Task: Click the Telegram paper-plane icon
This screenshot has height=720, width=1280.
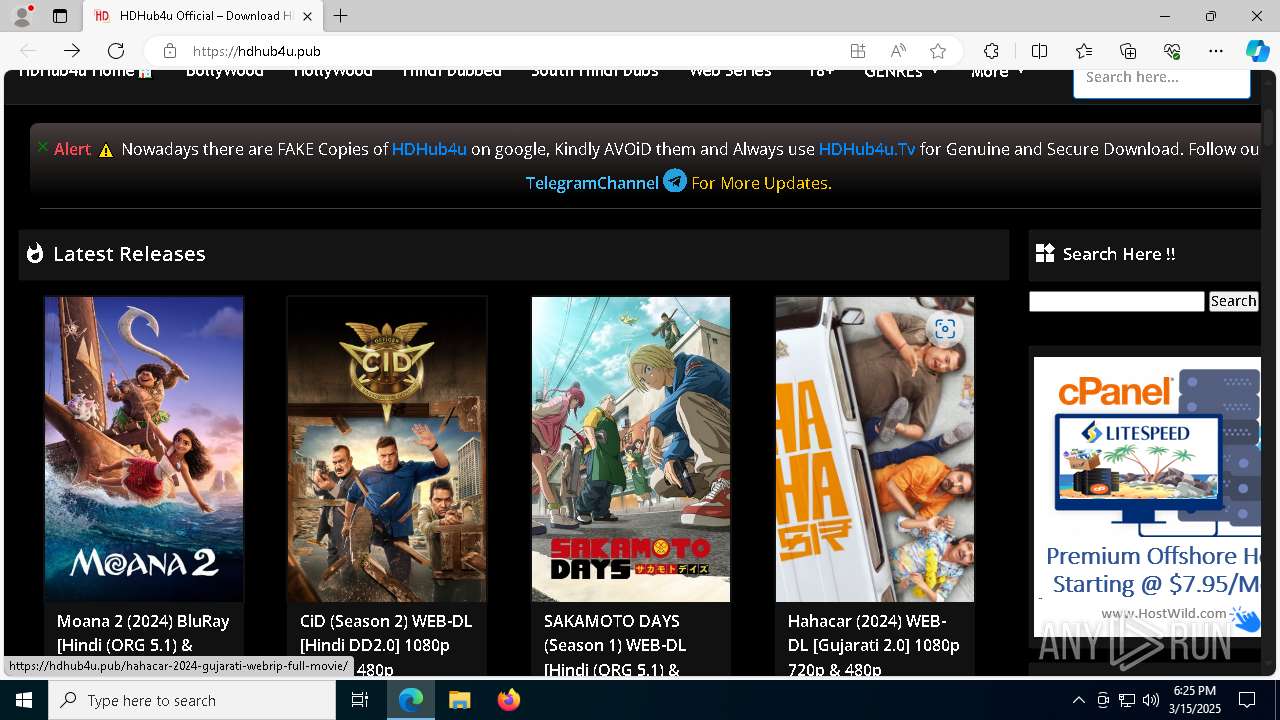Action: click(675, 181)
